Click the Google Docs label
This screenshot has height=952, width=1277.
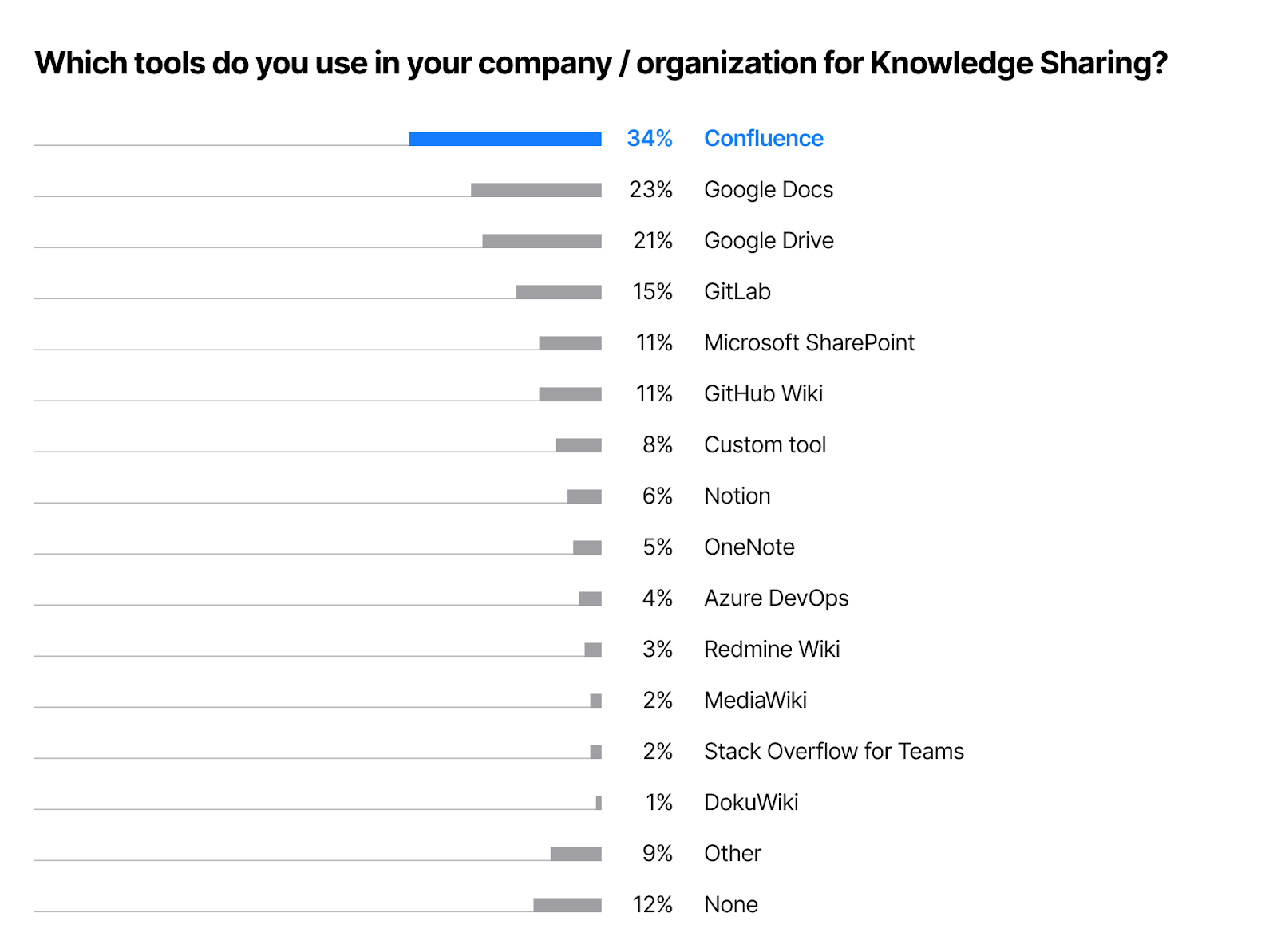coord(769,190)
